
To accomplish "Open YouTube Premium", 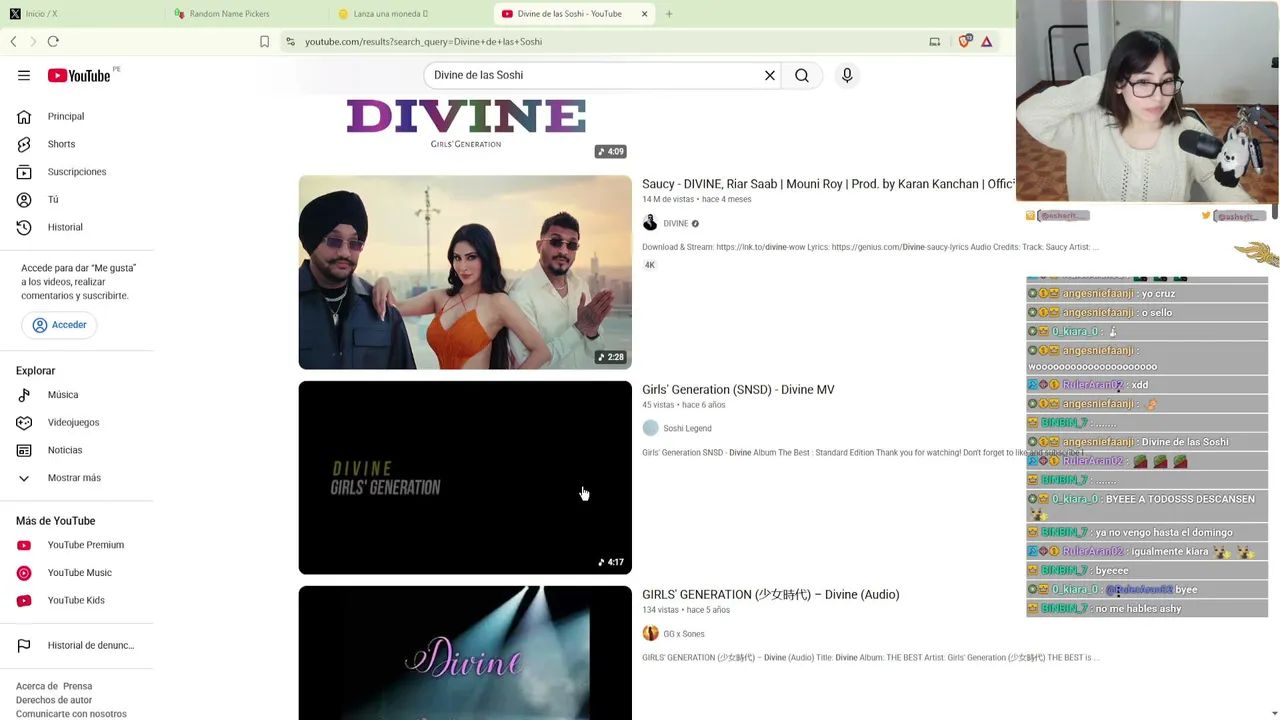I will click(86, 545).
